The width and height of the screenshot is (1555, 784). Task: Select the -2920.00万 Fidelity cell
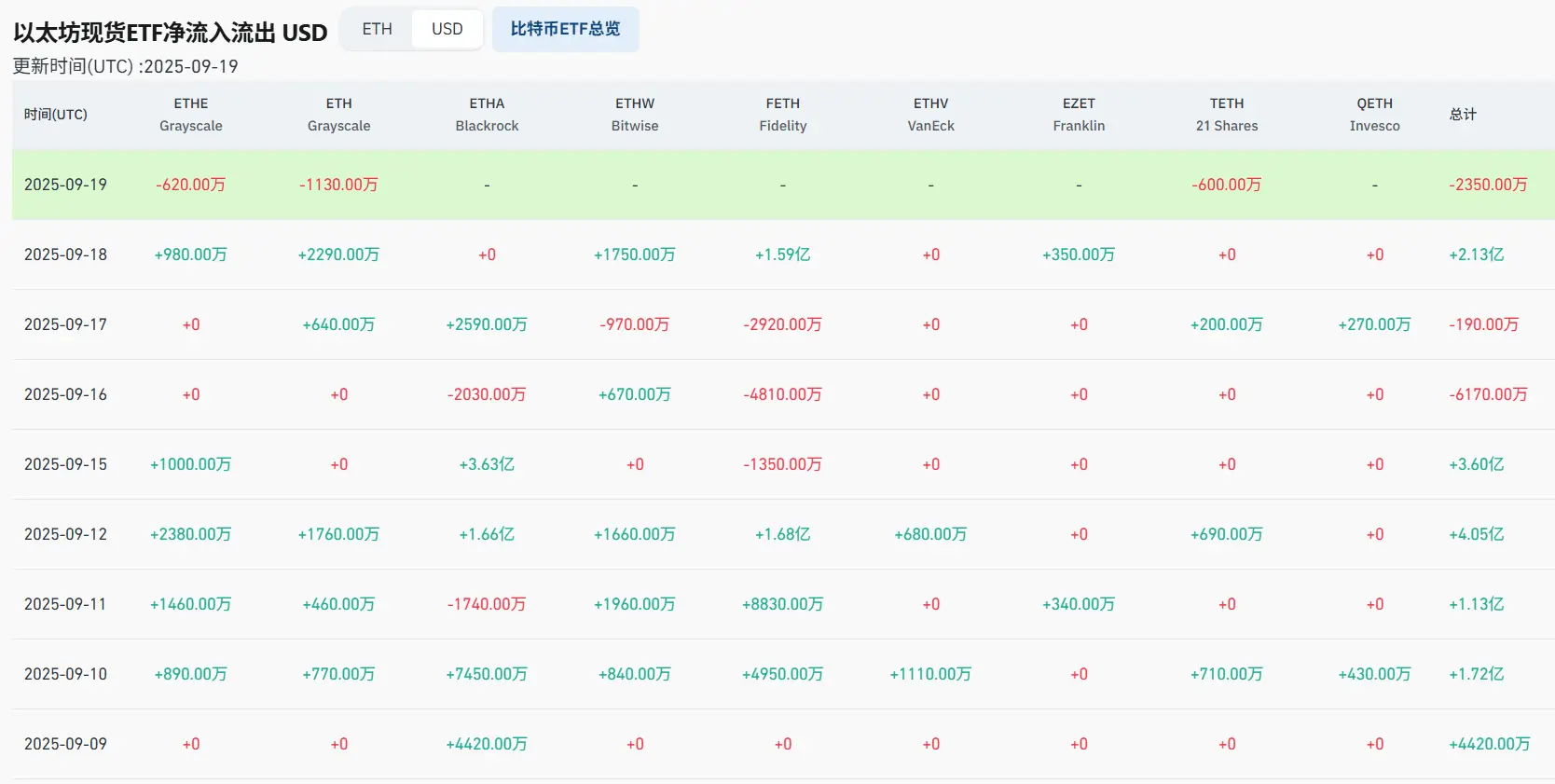click(783, 324)
